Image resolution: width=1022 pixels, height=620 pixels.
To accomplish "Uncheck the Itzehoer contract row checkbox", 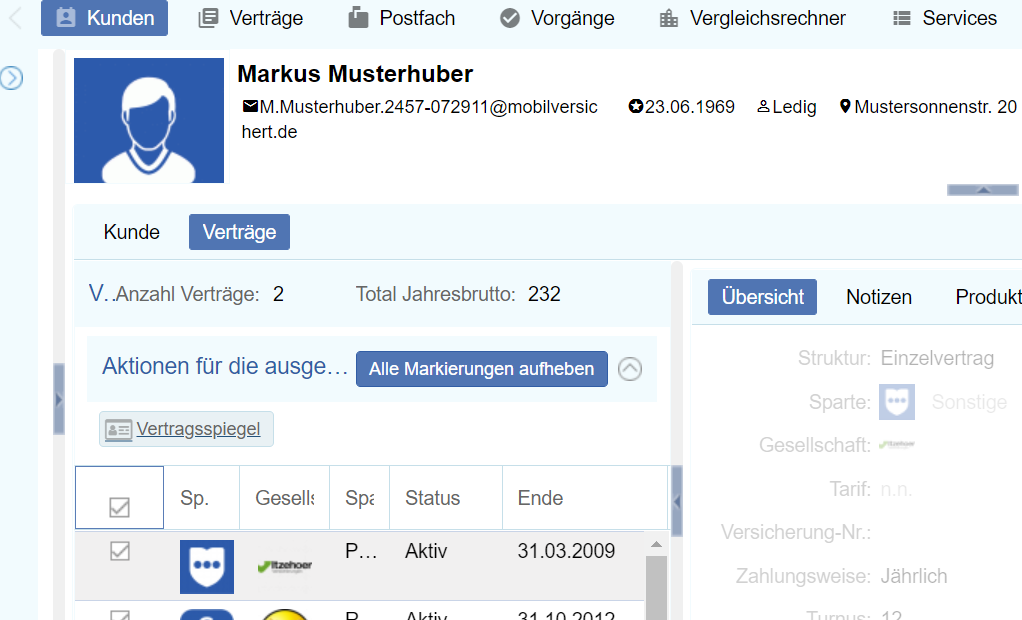I will [x=119, y=551].
